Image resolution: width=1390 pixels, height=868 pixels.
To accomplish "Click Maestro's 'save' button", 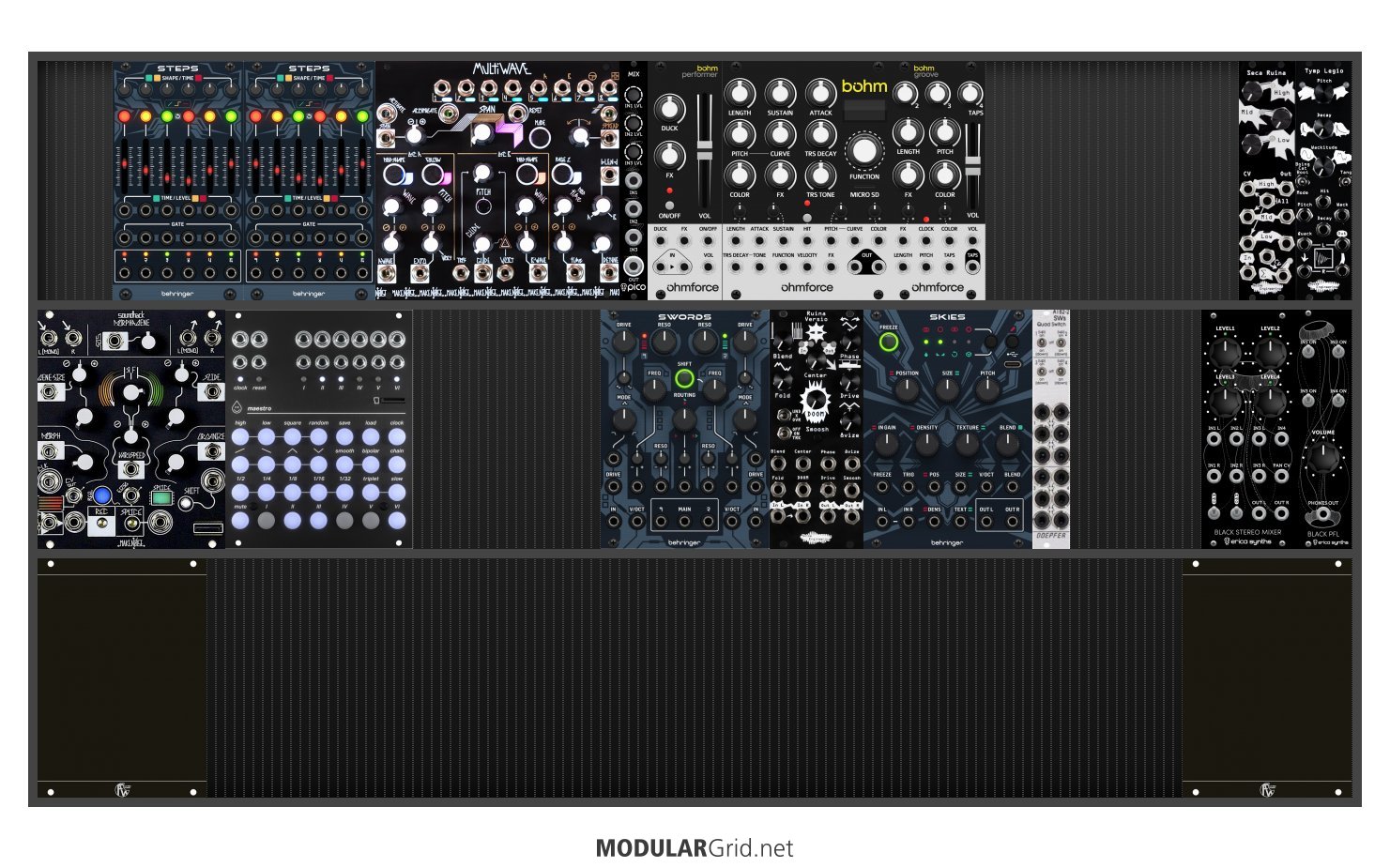I will click(344, 437).
